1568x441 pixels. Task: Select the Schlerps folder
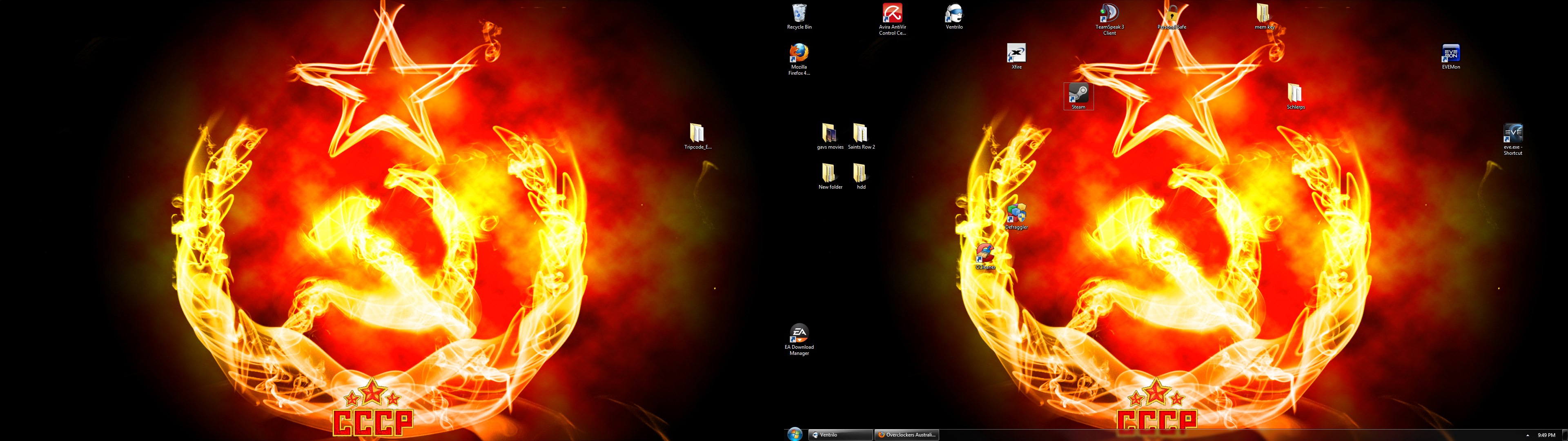[1295, 96]
